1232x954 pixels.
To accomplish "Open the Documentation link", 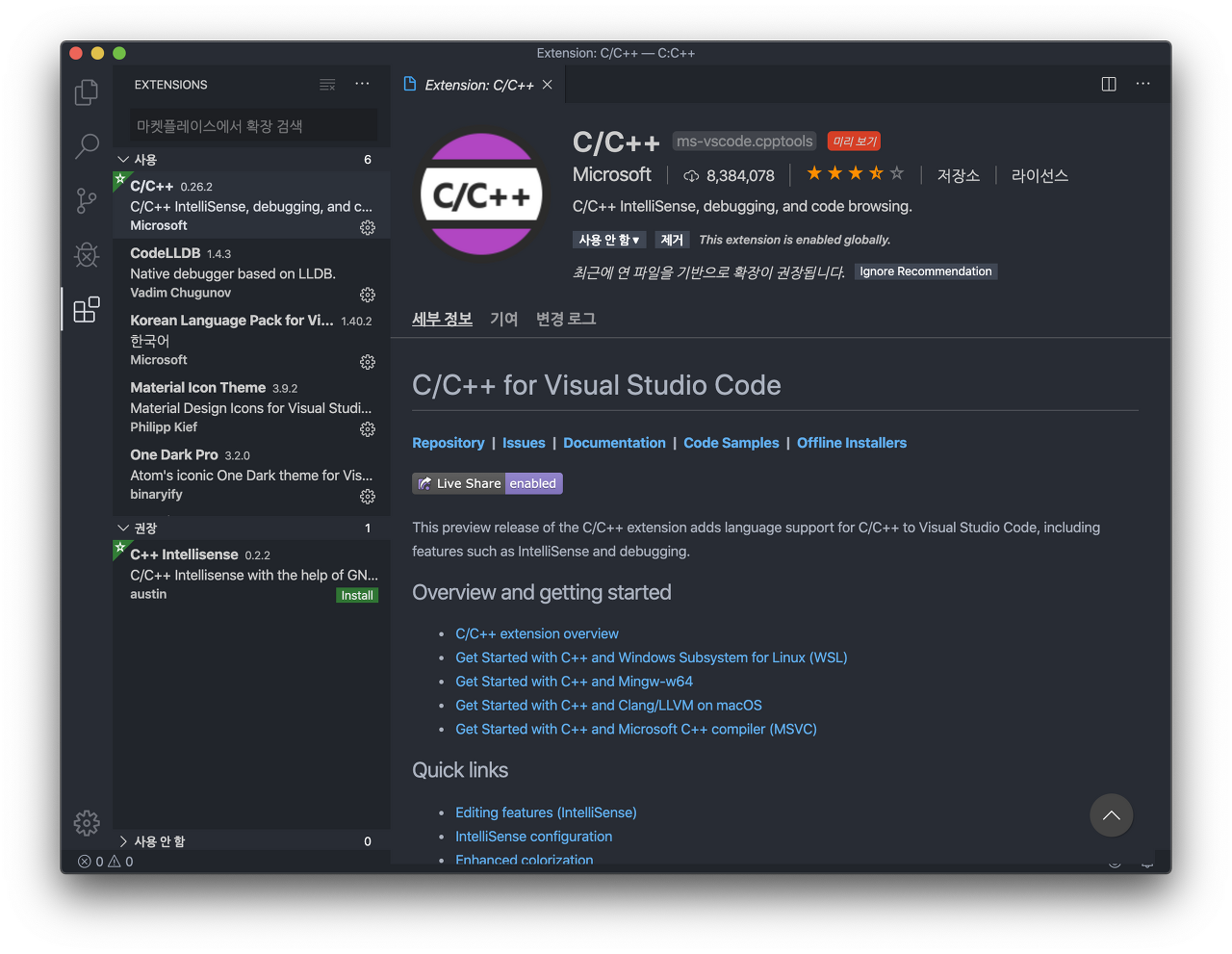I will [614, 443].
